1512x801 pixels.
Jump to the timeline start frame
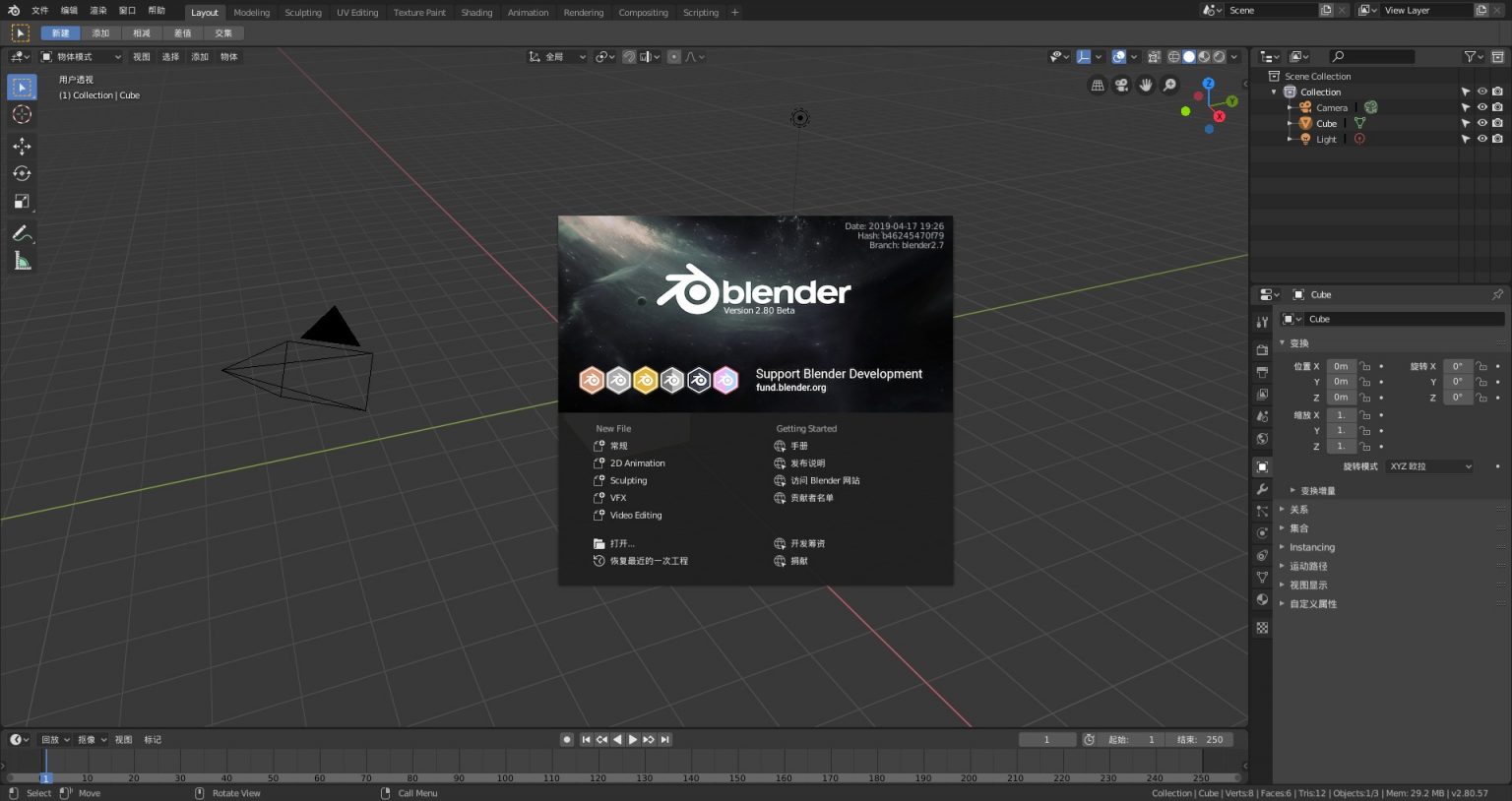pyautogui.click(x=587, y=740)
